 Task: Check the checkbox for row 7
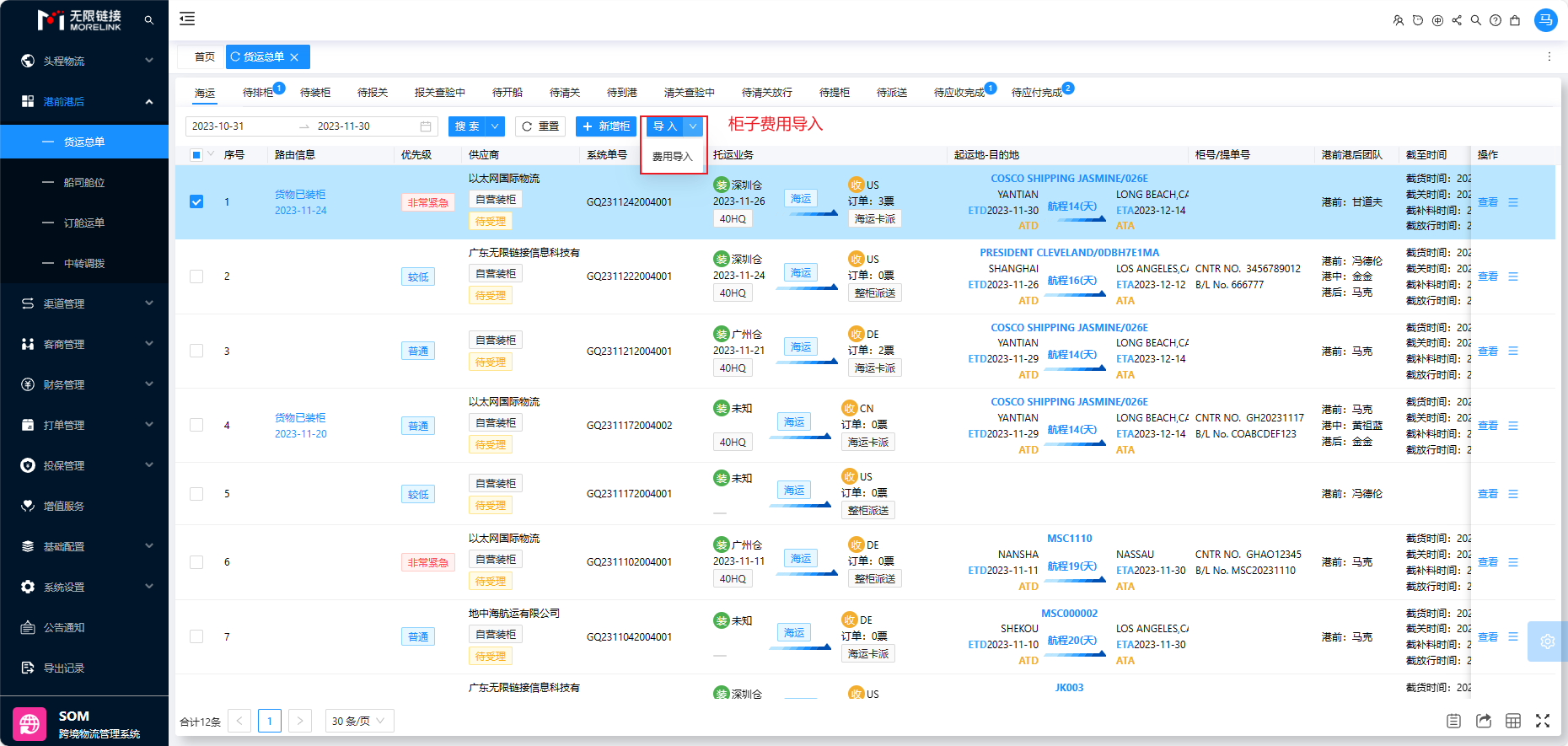point(196,636)
